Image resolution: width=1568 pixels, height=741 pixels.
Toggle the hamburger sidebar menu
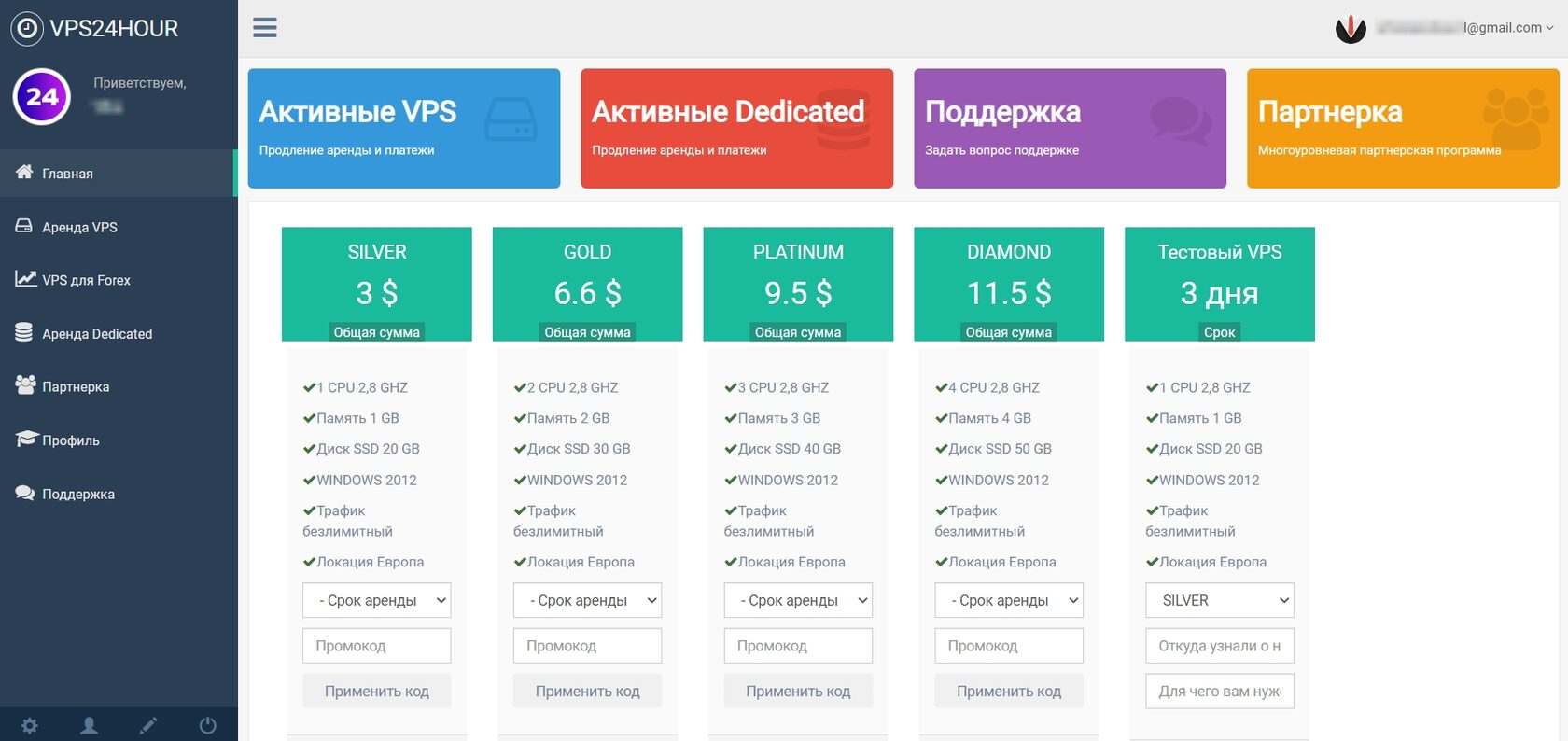pyautogui.click(x=265, y=28)
